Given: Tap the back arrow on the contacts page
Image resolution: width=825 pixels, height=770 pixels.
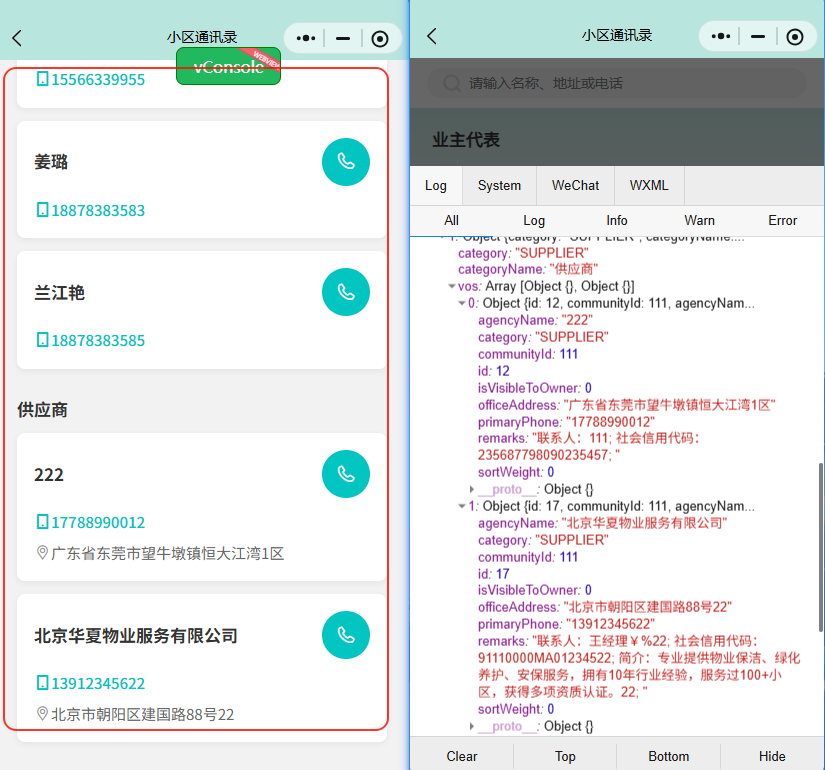Looking at the screenshot, I should coord(15,36).
